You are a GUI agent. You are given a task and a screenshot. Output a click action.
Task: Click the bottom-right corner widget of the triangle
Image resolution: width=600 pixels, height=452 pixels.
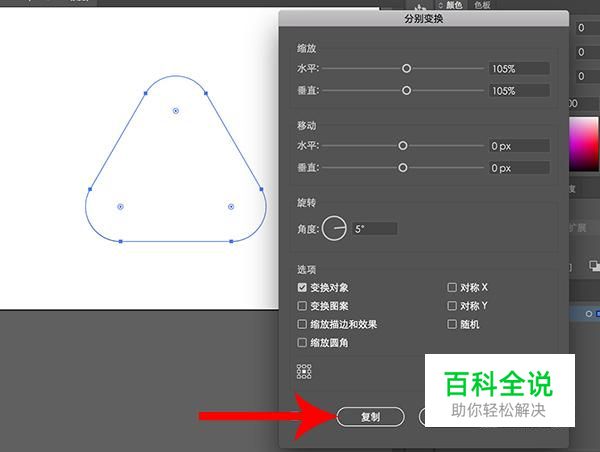231,207
